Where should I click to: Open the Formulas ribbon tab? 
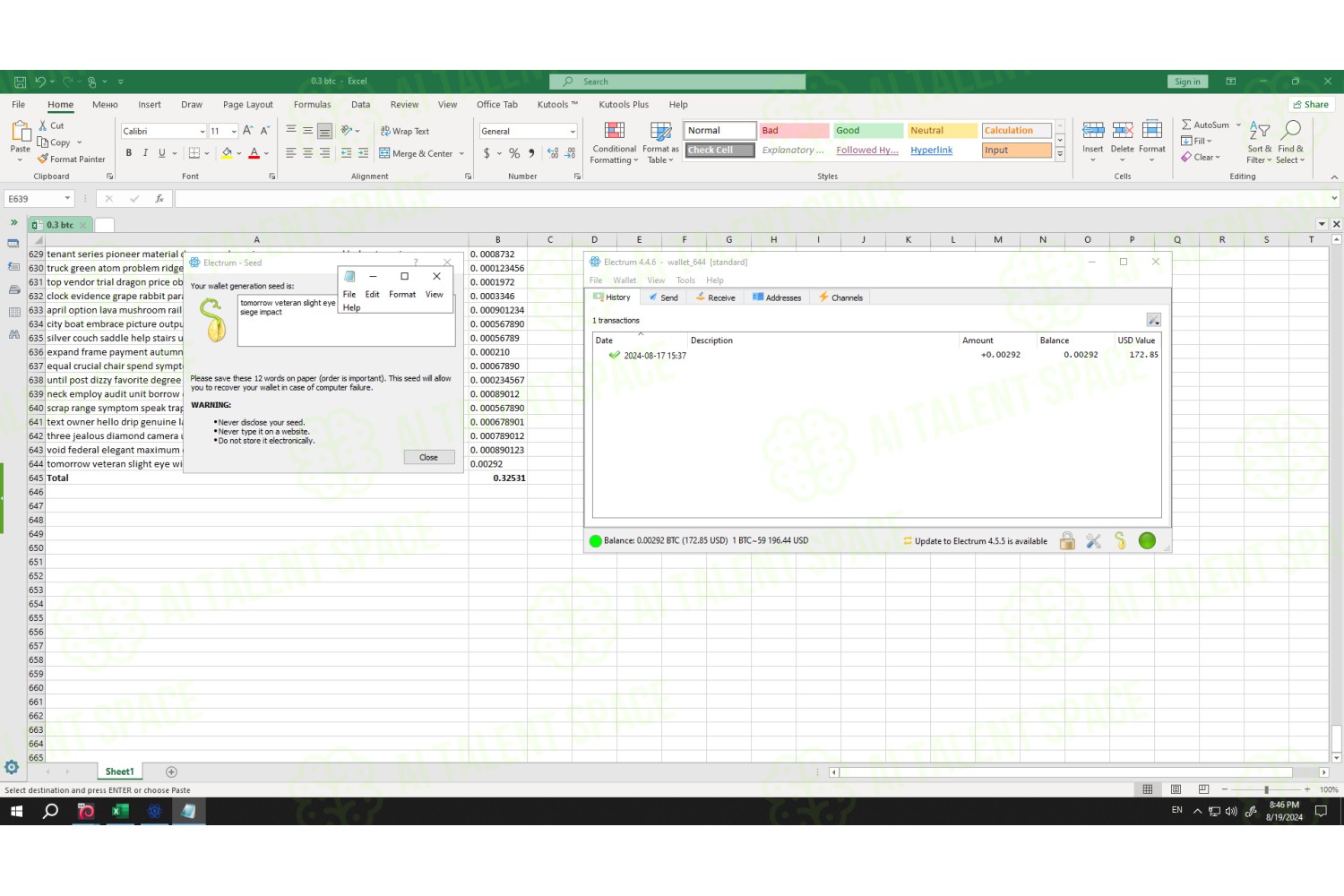pos(312,105)
